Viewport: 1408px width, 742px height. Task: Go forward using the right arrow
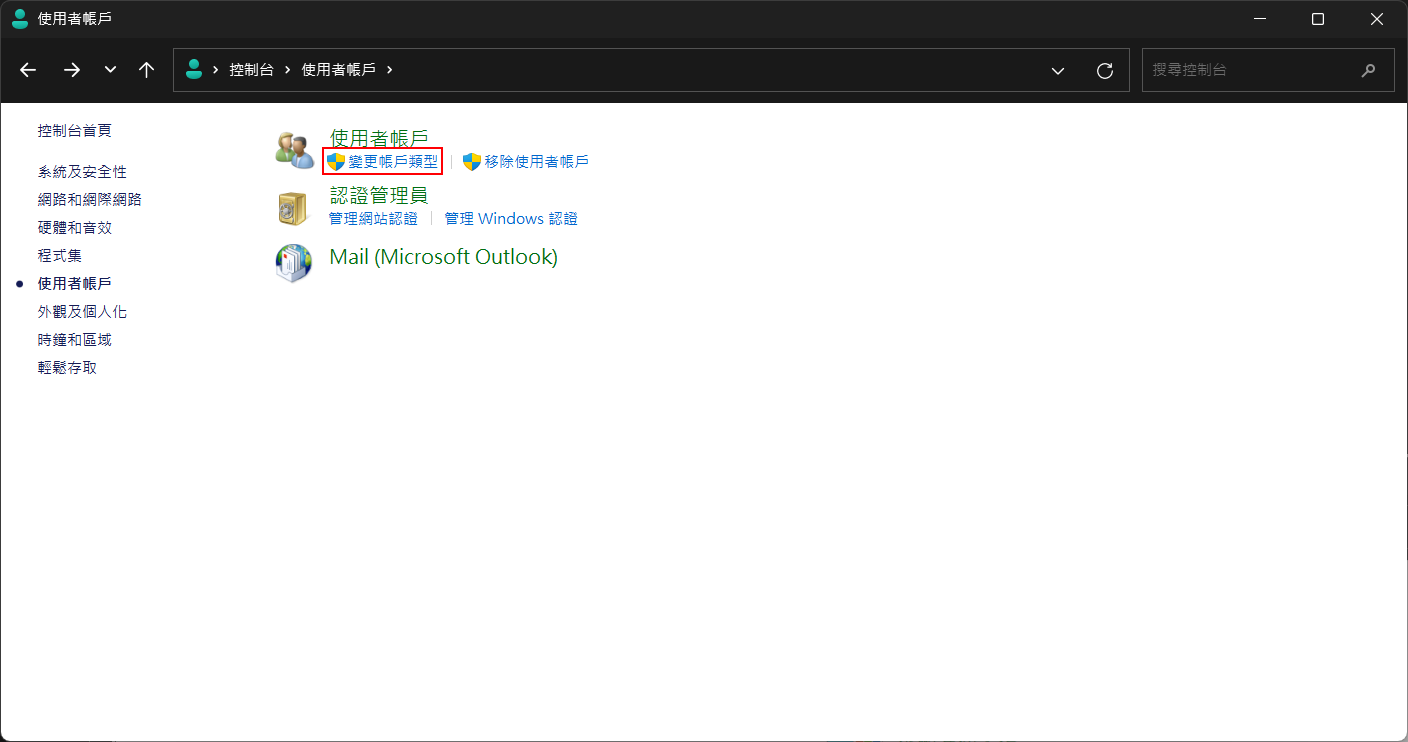tap(72, 70)
